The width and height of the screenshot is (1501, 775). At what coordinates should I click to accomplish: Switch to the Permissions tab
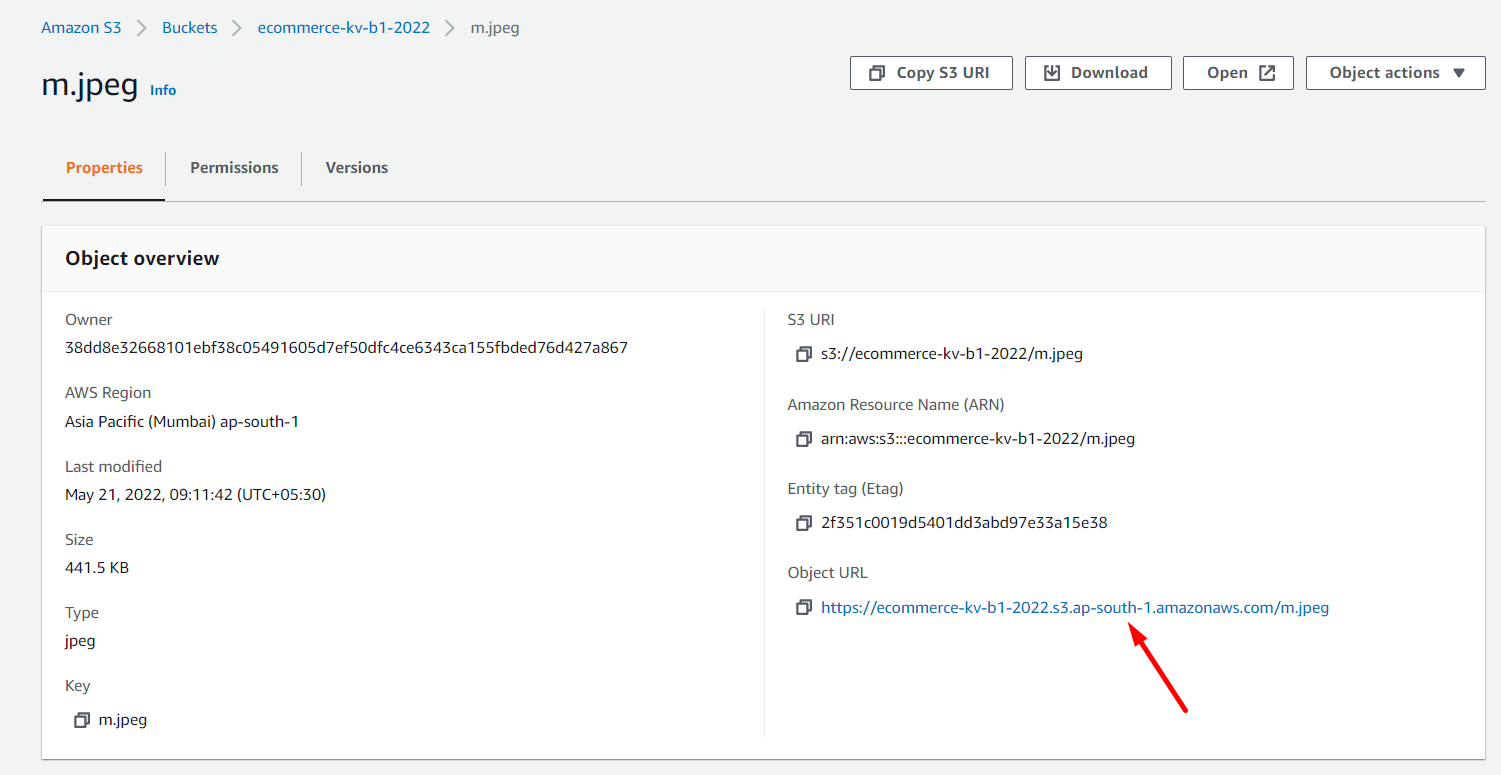pyautogui.click(x=234, y=167)
